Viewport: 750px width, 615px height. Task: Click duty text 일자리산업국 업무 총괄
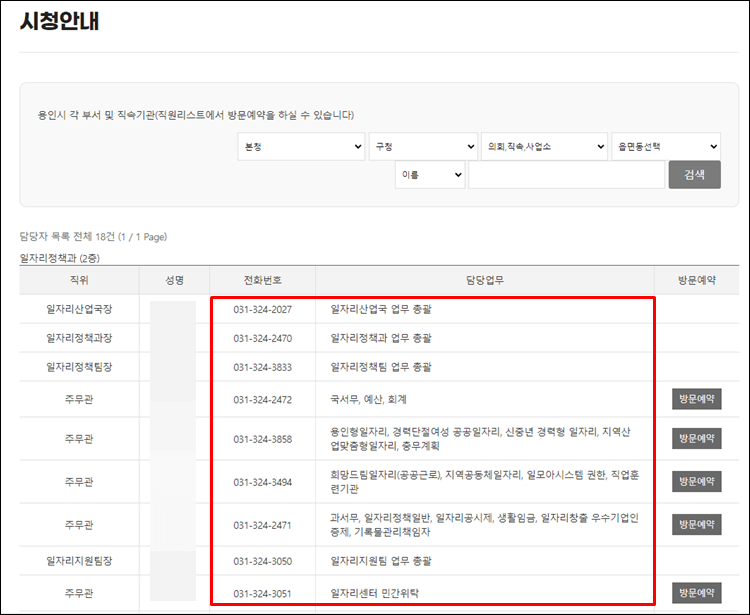[381, 309]
